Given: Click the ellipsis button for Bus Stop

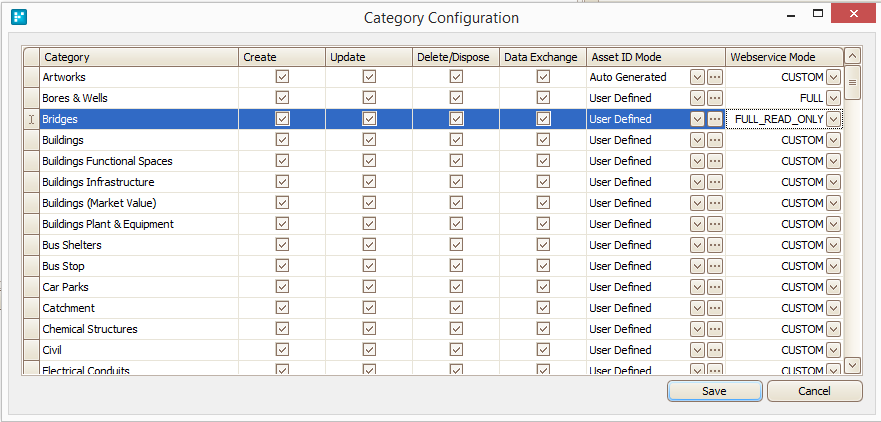Looking at the screenshot, I should coord(715,266).
